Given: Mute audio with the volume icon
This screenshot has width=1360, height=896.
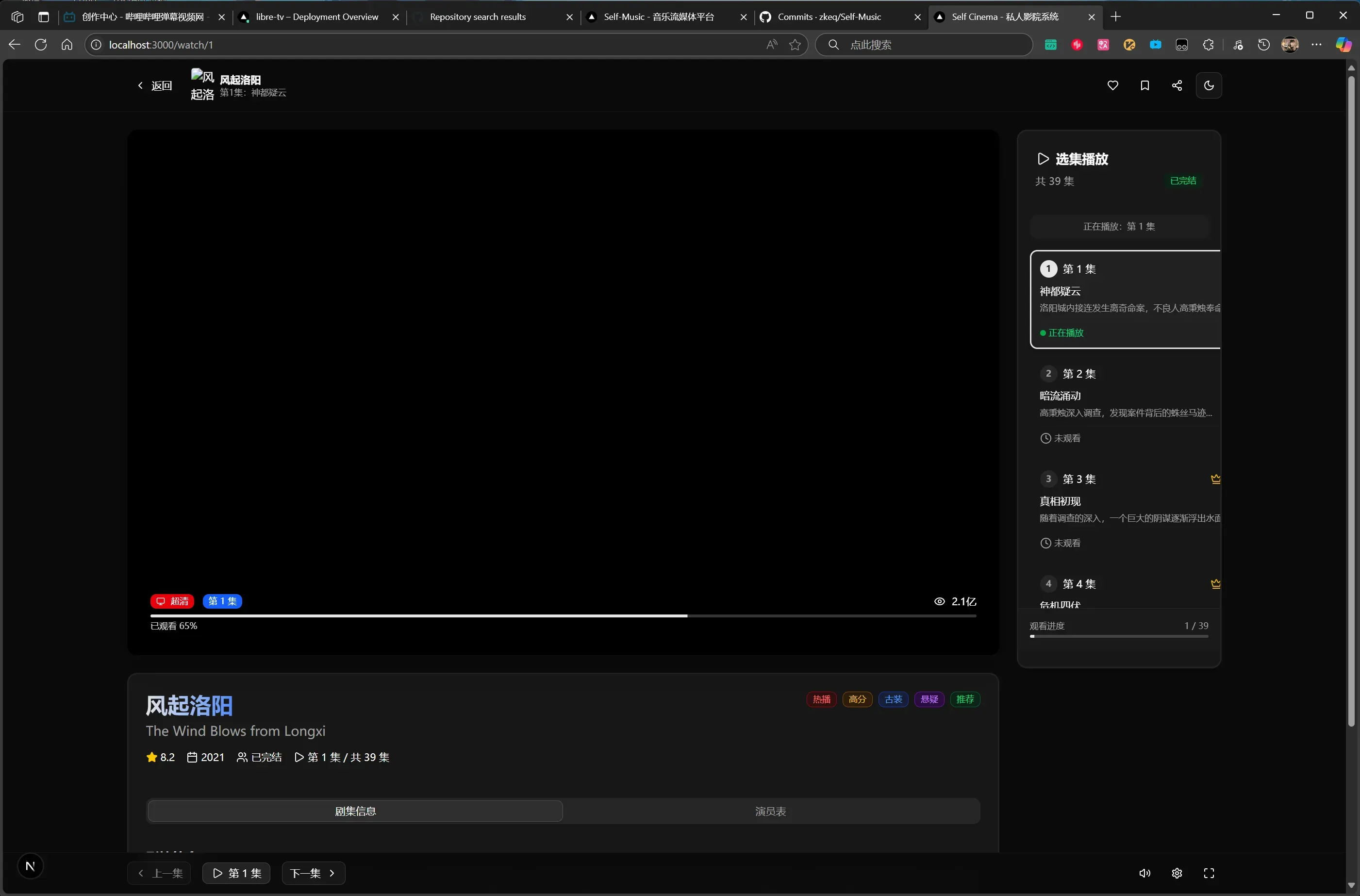Looking at the screenshot, I should click(1144, 873).
